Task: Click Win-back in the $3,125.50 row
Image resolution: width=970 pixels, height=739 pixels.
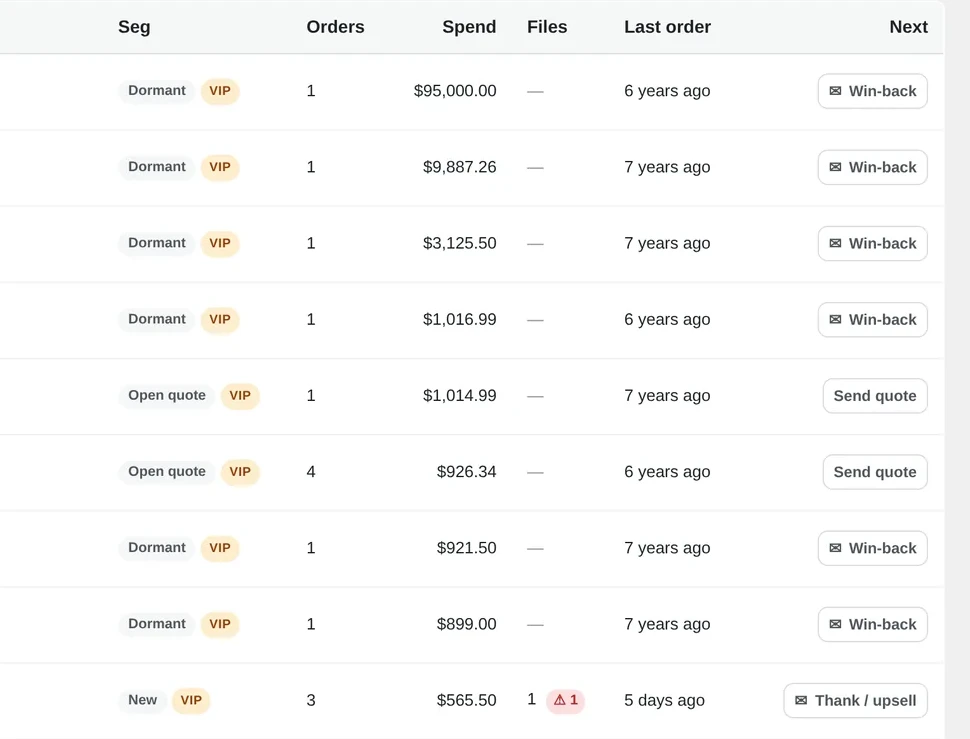Action: pos(872,243)
